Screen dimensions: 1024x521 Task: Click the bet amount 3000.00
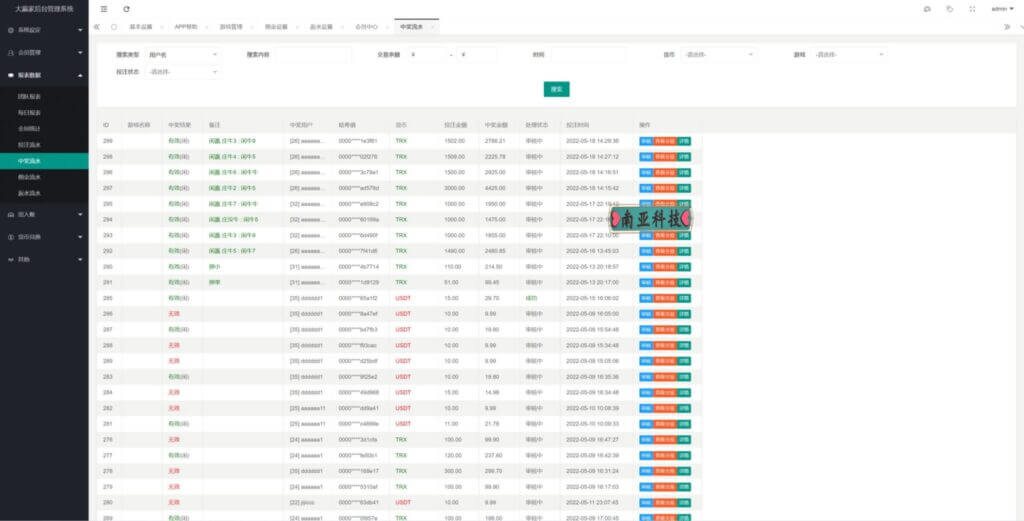(x=455, y=188)
